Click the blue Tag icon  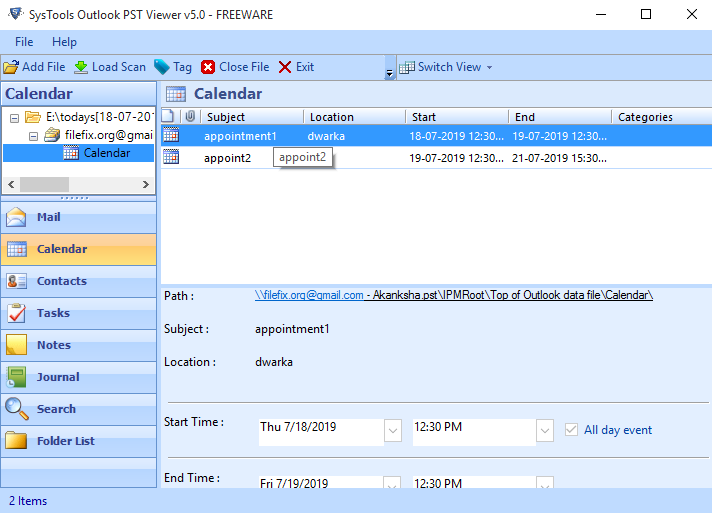pos(161,67)
